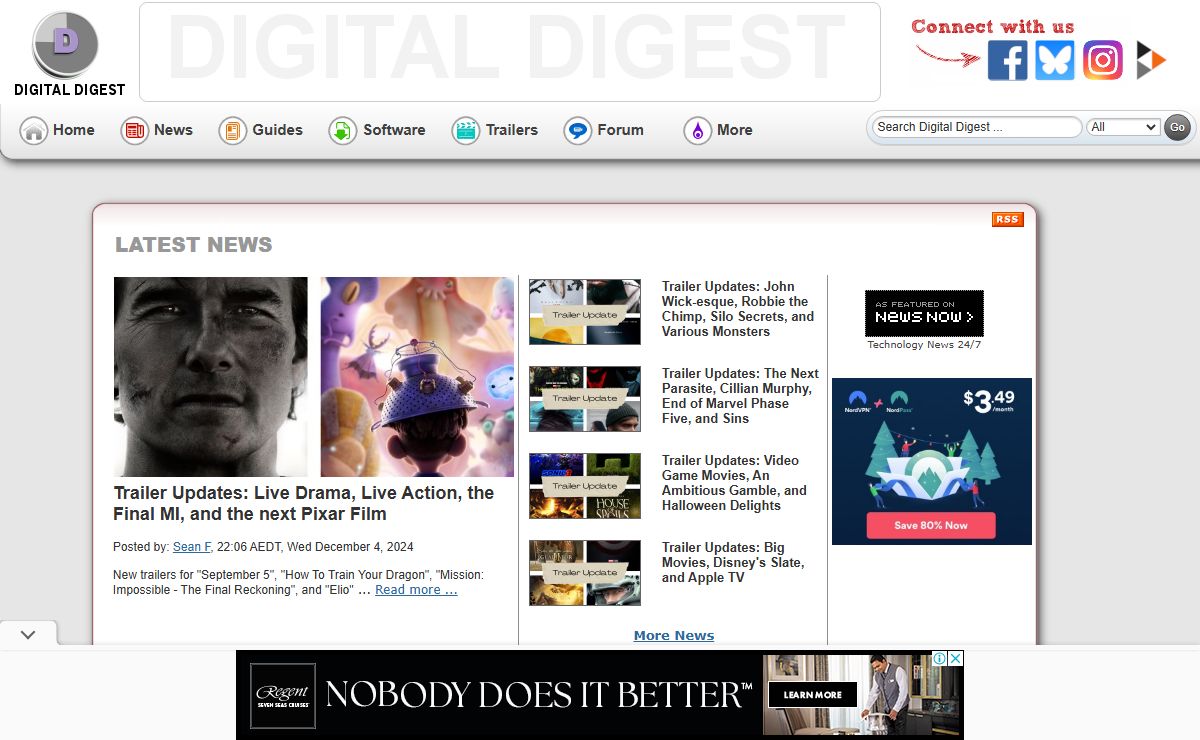Open the Instagram social icon
1200x740 pixels.
[1103, 61]
